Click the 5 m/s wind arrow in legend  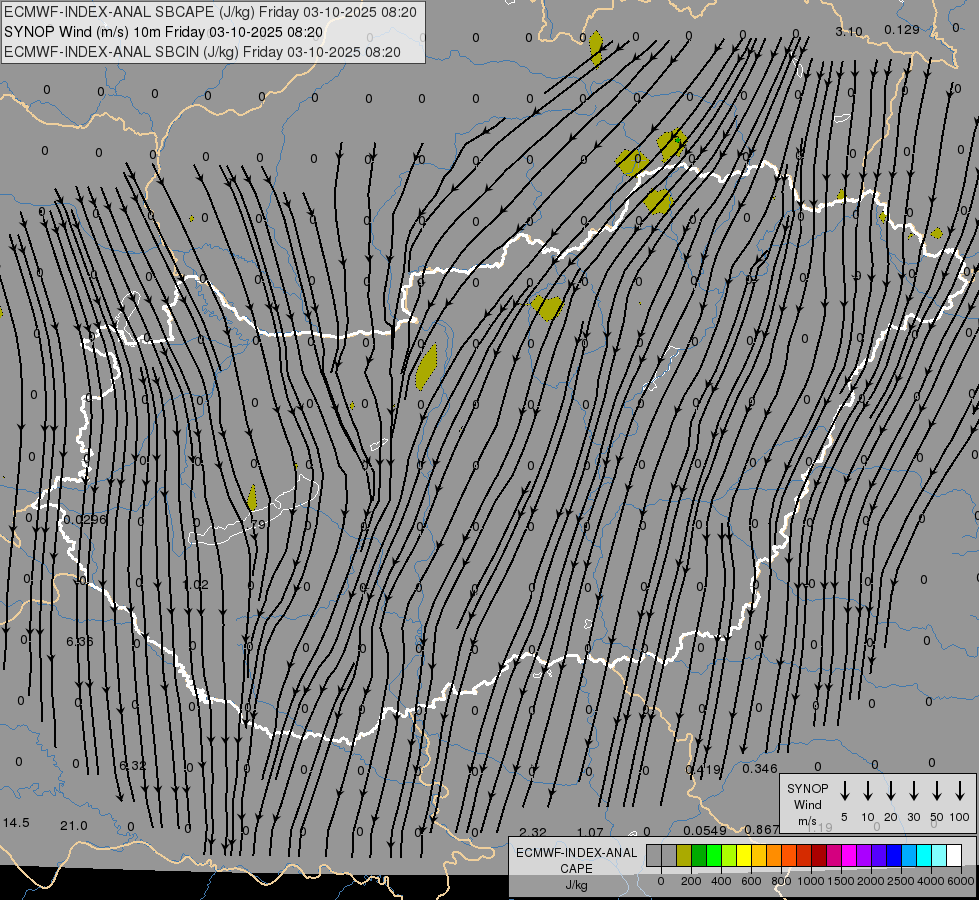[x=844, y=791]
